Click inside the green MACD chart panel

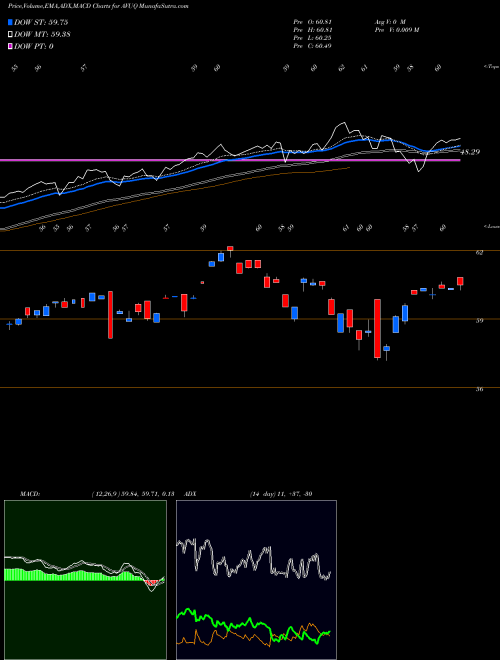click(x=85, y=580)
